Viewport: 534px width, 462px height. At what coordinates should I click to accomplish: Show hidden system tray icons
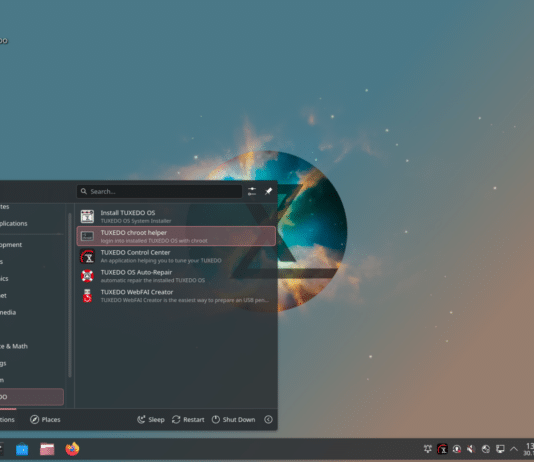click(514, 449)
